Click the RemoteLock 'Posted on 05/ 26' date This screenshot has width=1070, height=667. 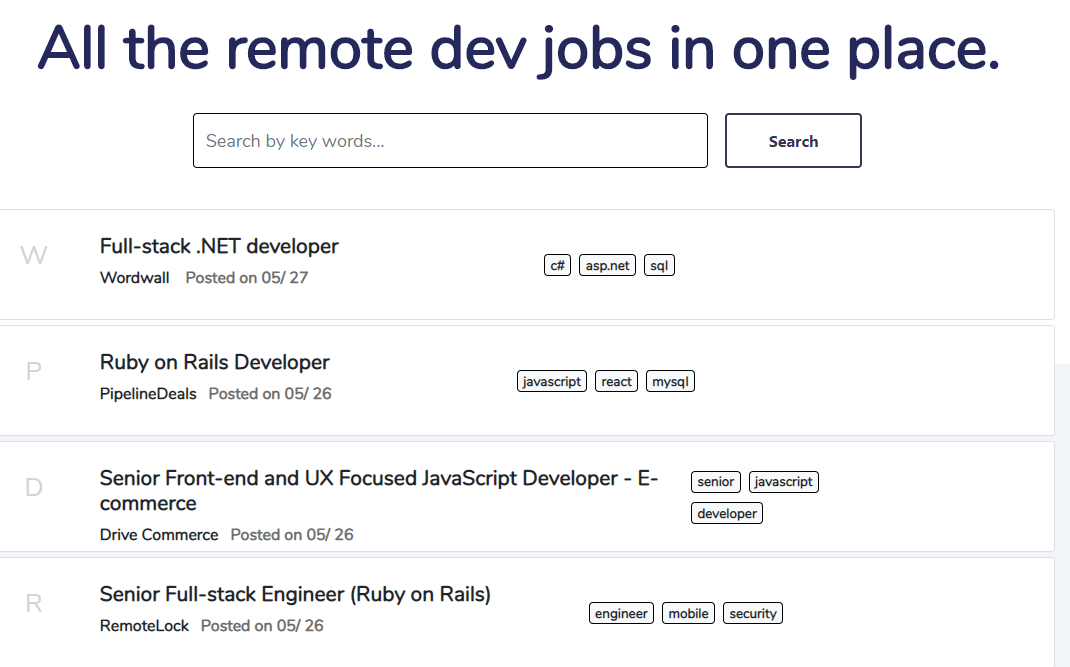click(x=262, y=625)
